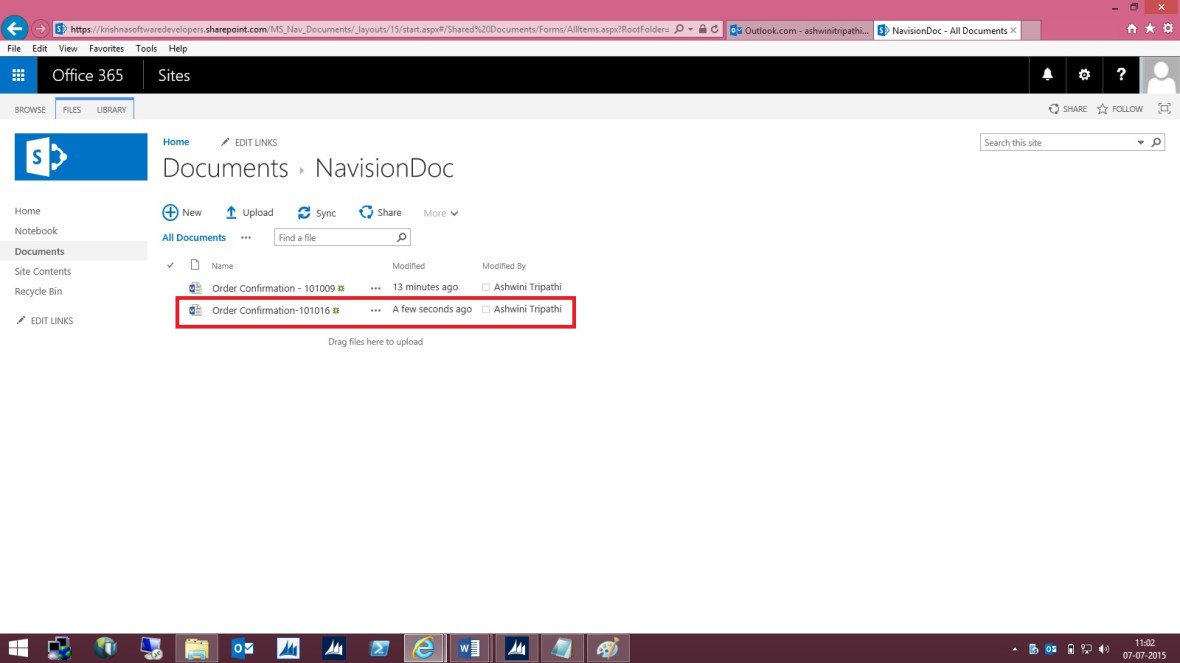1180x663 pixels.
Task: Open the ellipsis menu for Order Confirmation-101016
Action: (x=376, y=309)
